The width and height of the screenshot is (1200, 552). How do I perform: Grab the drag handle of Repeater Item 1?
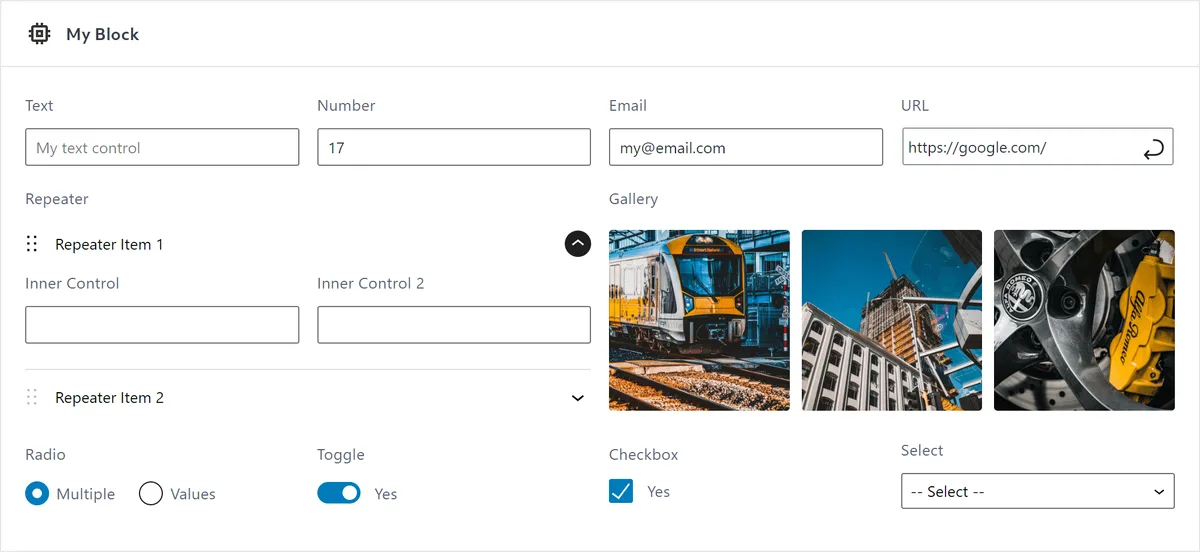32,244
